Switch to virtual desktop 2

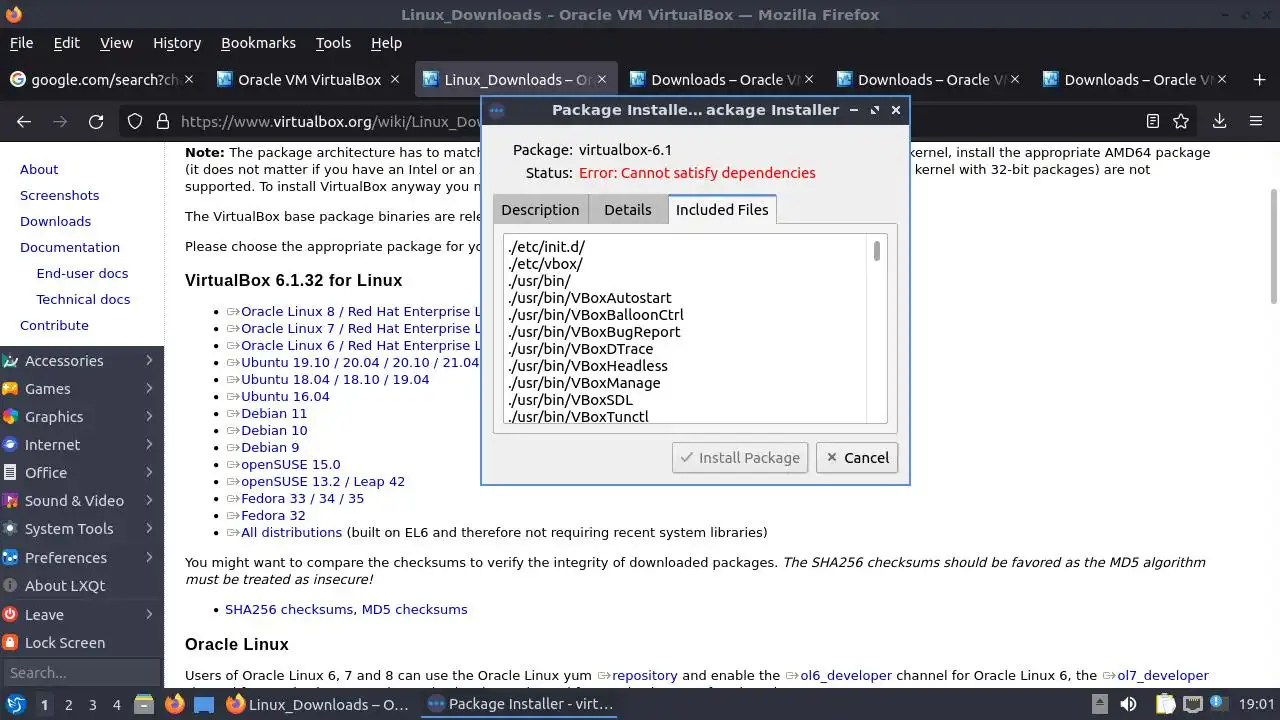pos(68,704)
